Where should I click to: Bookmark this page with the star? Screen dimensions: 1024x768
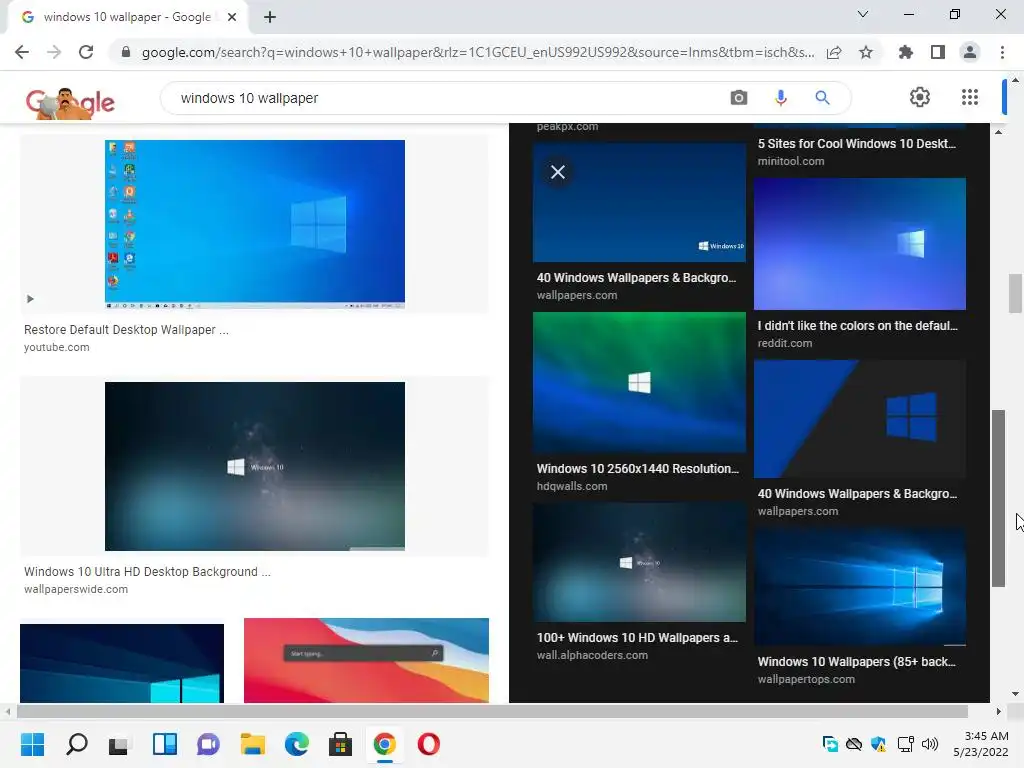pos(866,52)
